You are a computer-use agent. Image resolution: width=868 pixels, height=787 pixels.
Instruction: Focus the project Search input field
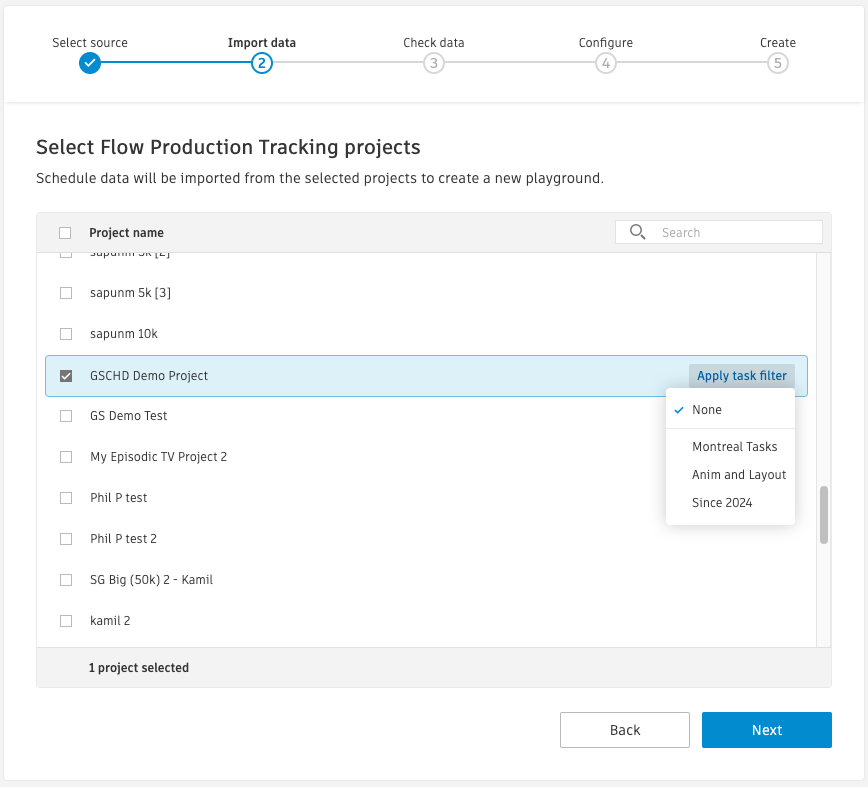(x=737, y=232)
